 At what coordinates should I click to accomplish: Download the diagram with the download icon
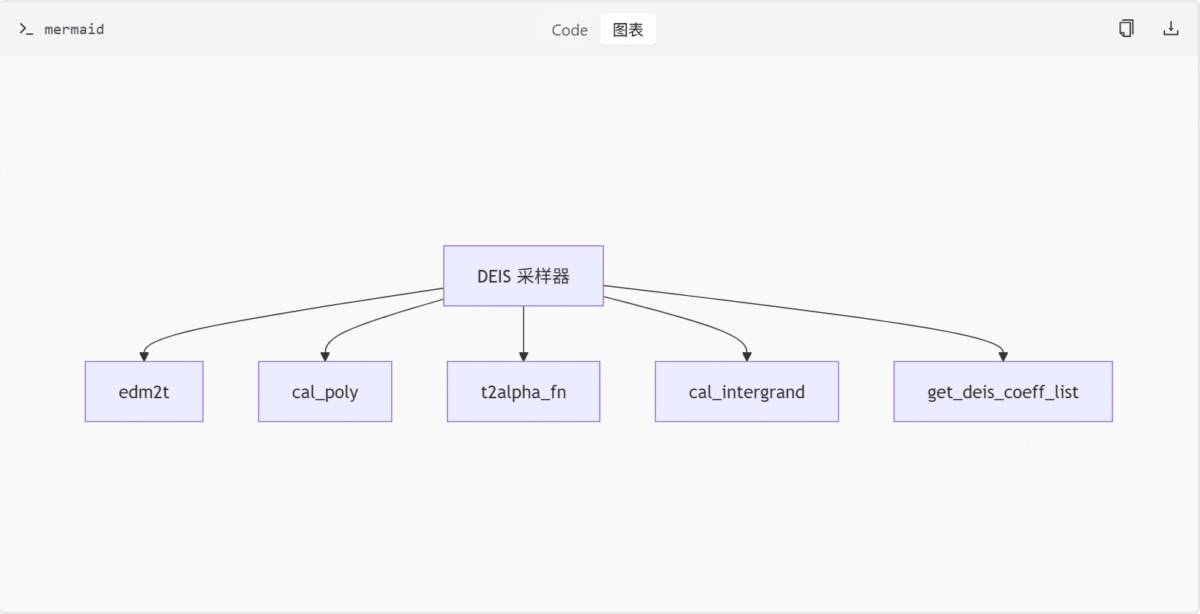[1170, 29]
